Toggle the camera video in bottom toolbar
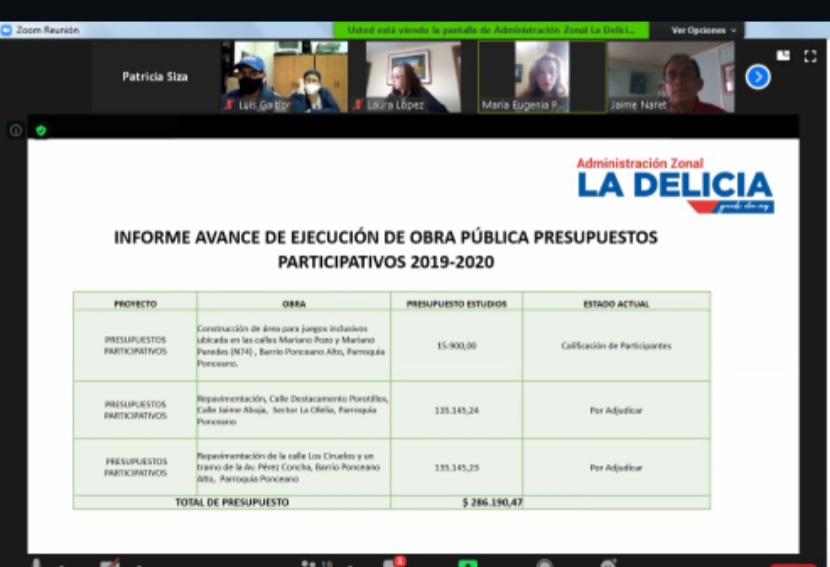Viewport: 830px width, 567px height. [108, 563]
